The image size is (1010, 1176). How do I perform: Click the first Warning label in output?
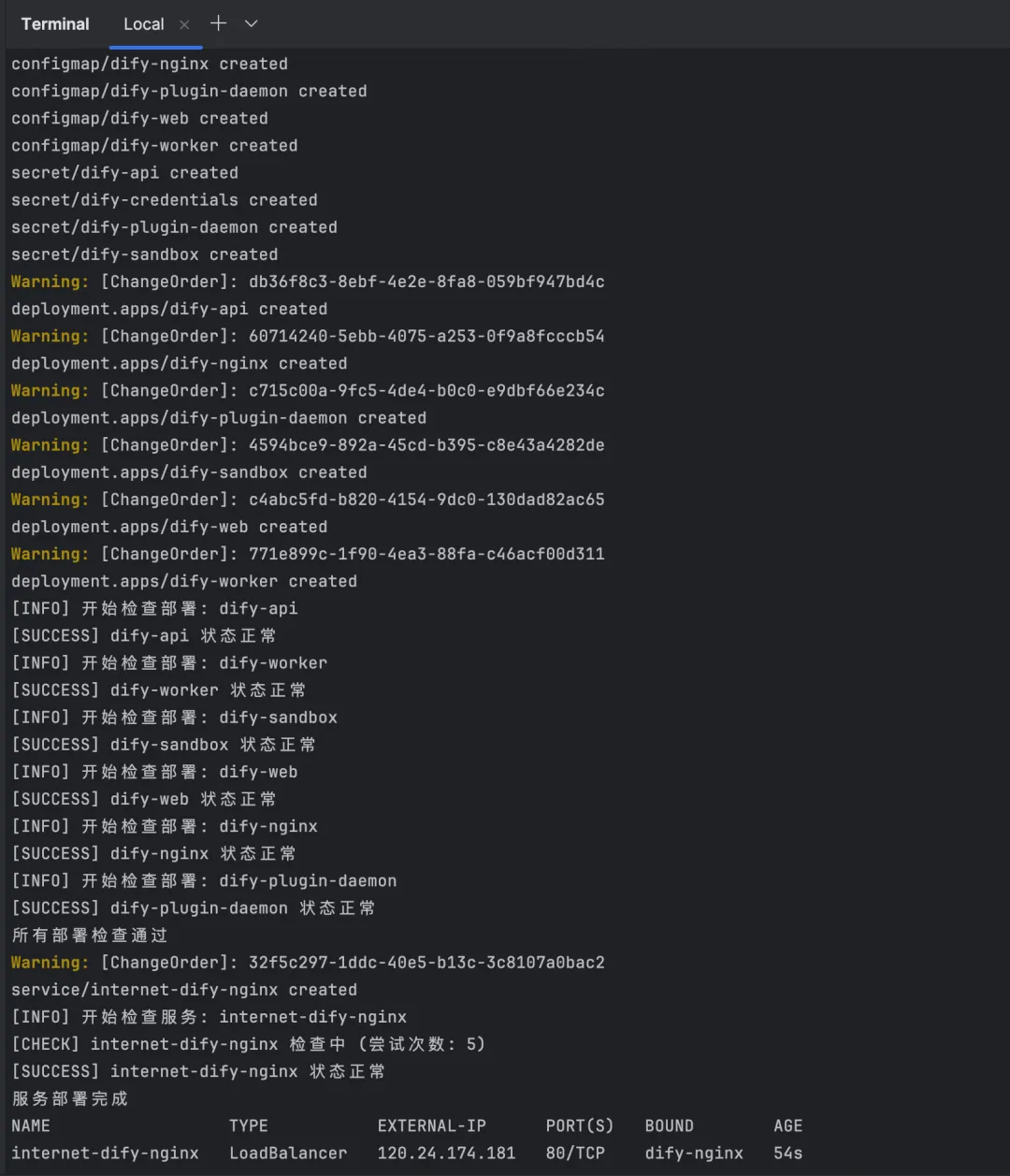point(49,281)
